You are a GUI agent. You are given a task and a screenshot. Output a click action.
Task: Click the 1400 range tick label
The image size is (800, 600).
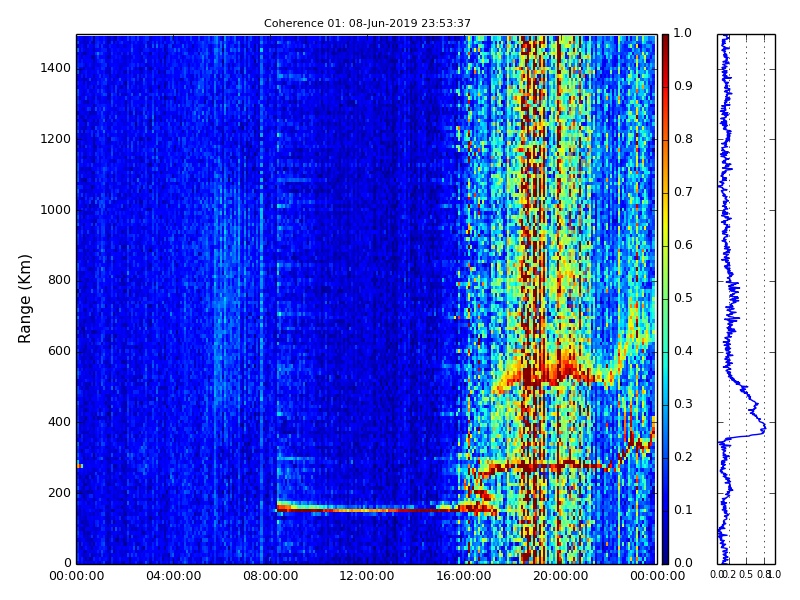click(56, 68)
